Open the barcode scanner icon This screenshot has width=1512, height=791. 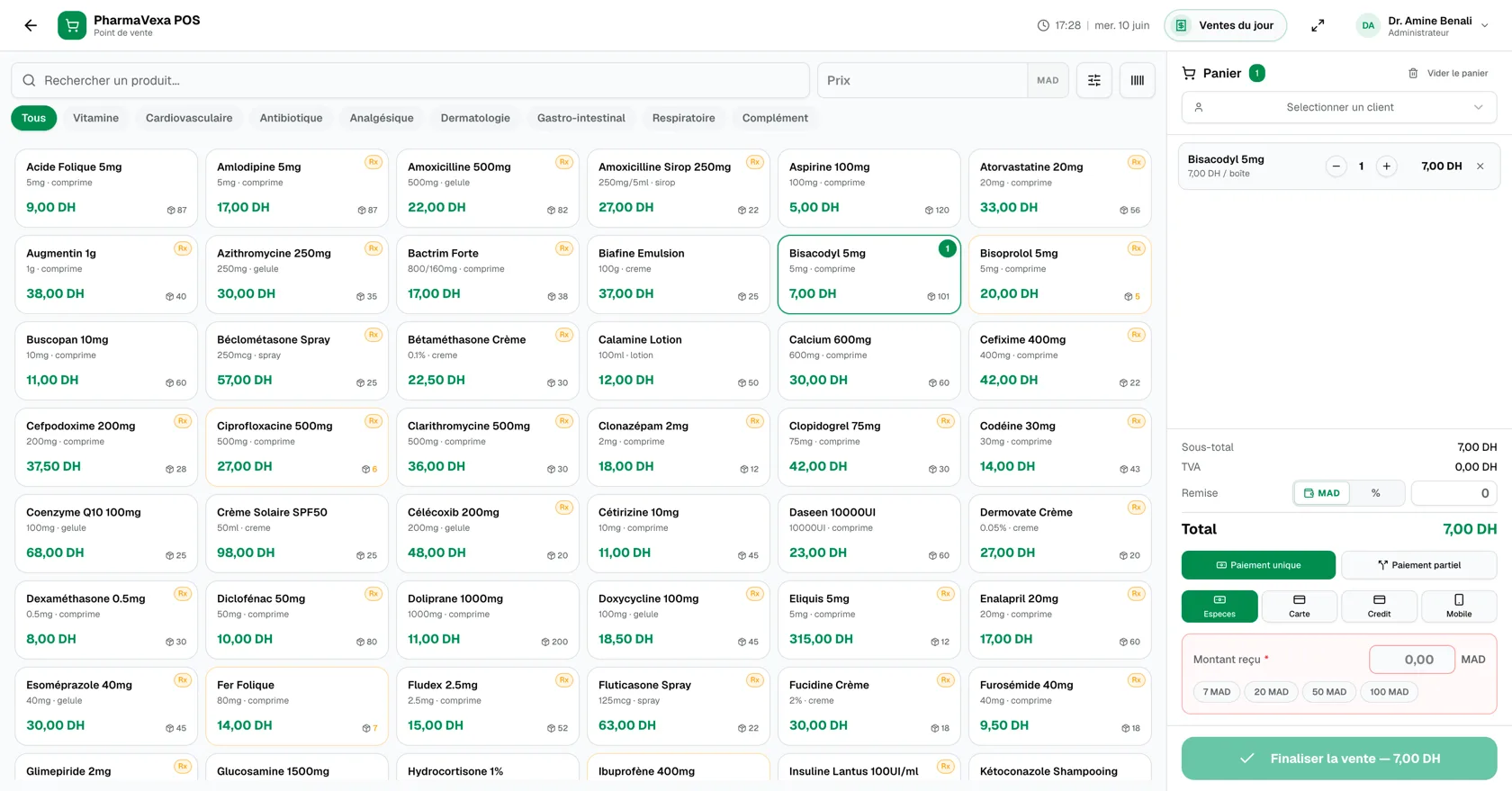(x=1138, y=80)
